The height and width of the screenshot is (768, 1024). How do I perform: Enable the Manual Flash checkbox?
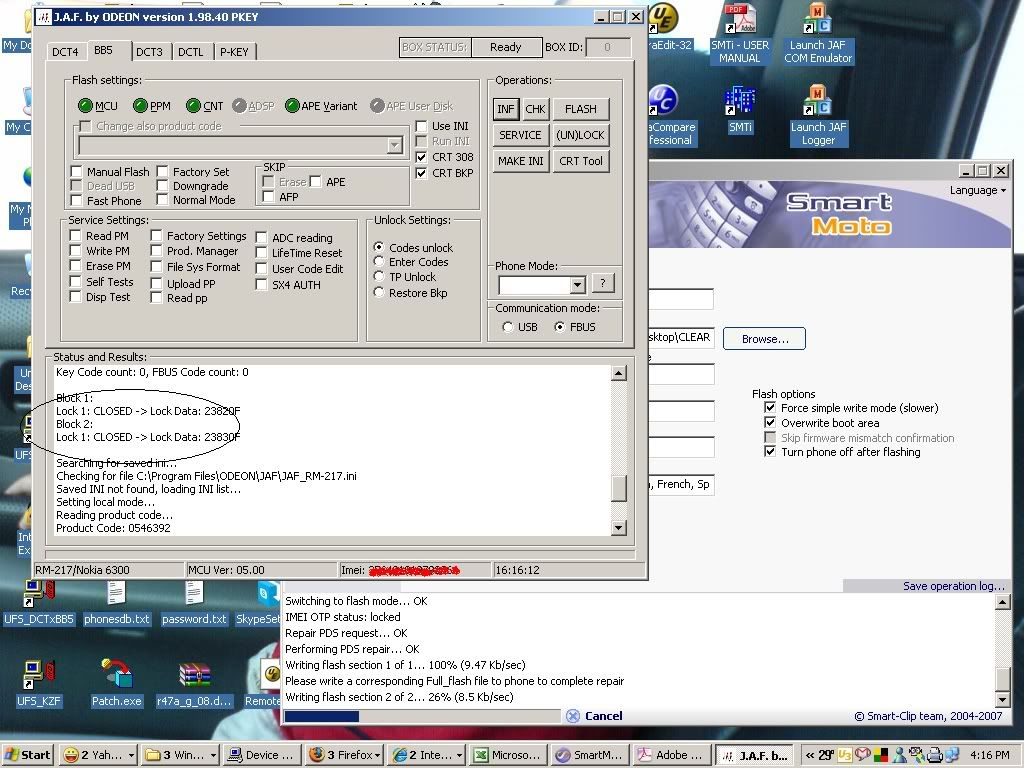pyautogui.click(x=76, y=172)
